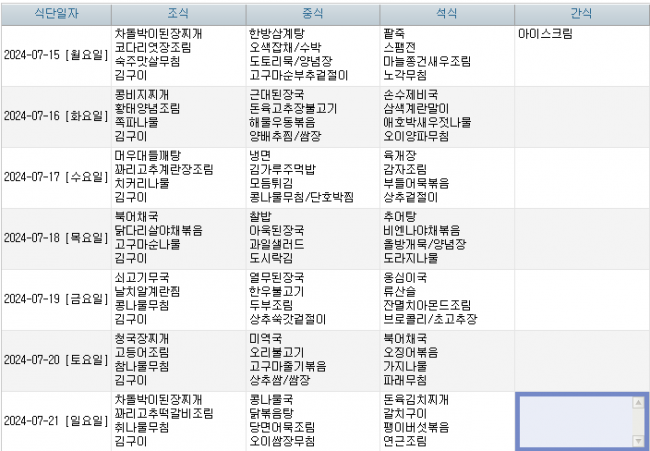650x451 pixels.
Task: Click the 2024-07-17 [수요일] date cell
Action: (x=55, y=177)
